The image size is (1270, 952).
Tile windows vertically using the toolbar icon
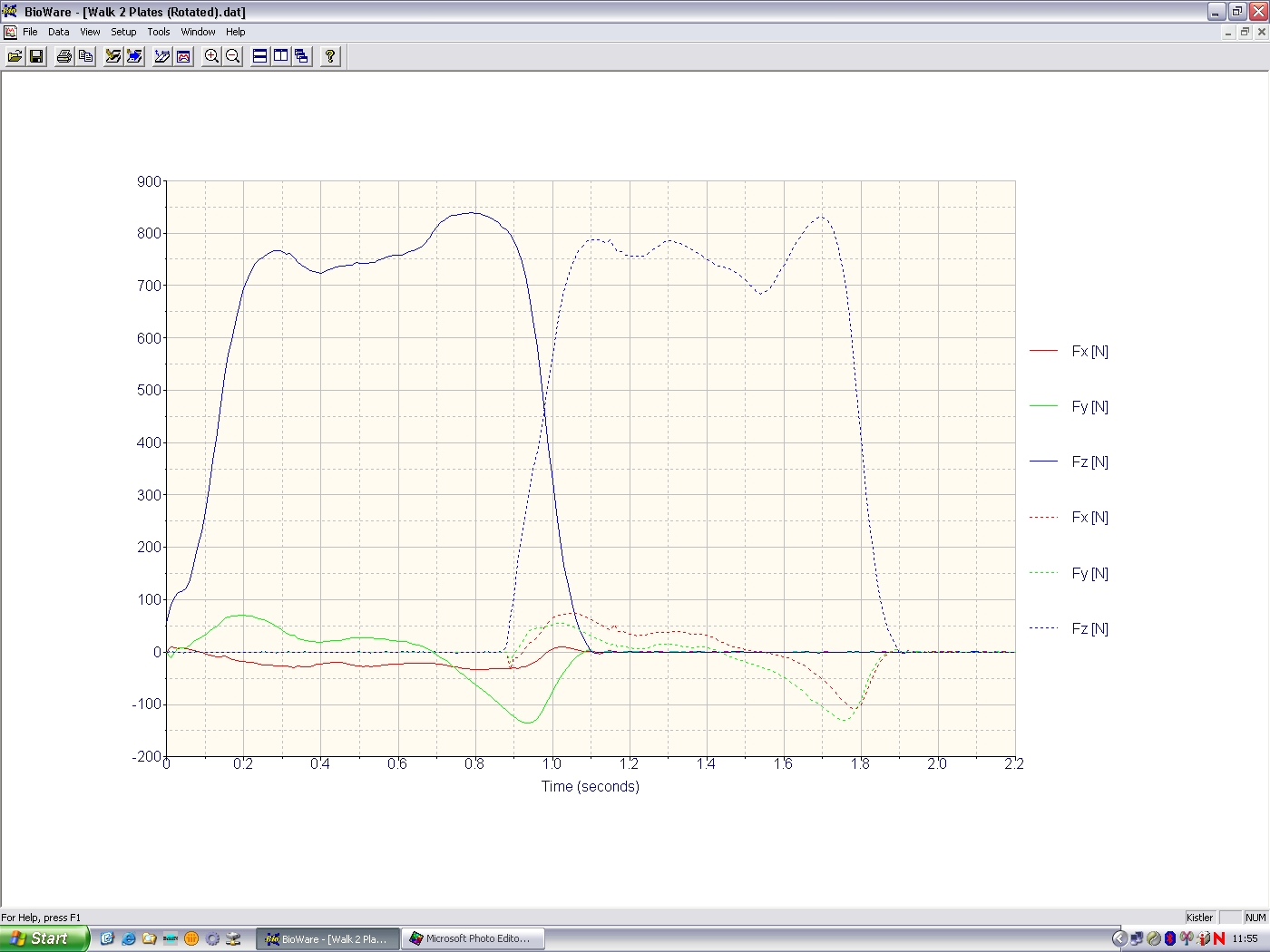(281, 56)
